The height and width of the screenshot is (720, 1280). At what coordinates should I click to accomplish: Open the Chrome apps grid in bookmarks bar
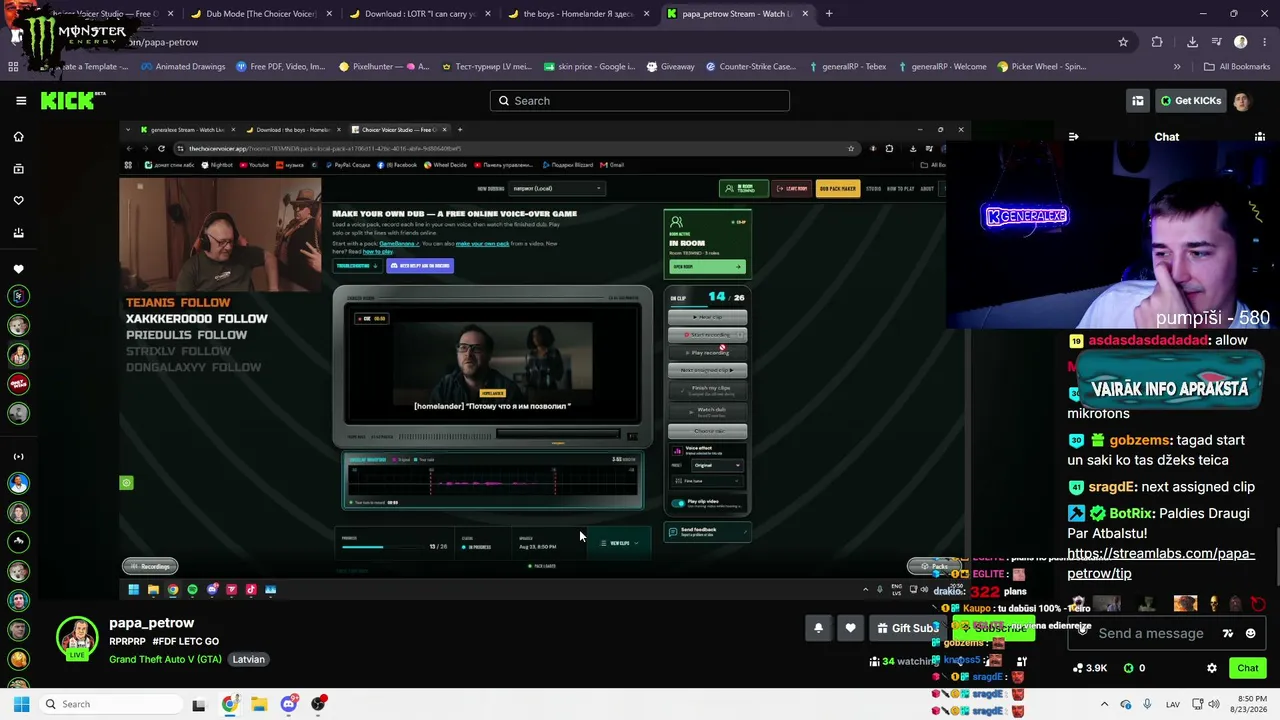[x=13, y=67]
